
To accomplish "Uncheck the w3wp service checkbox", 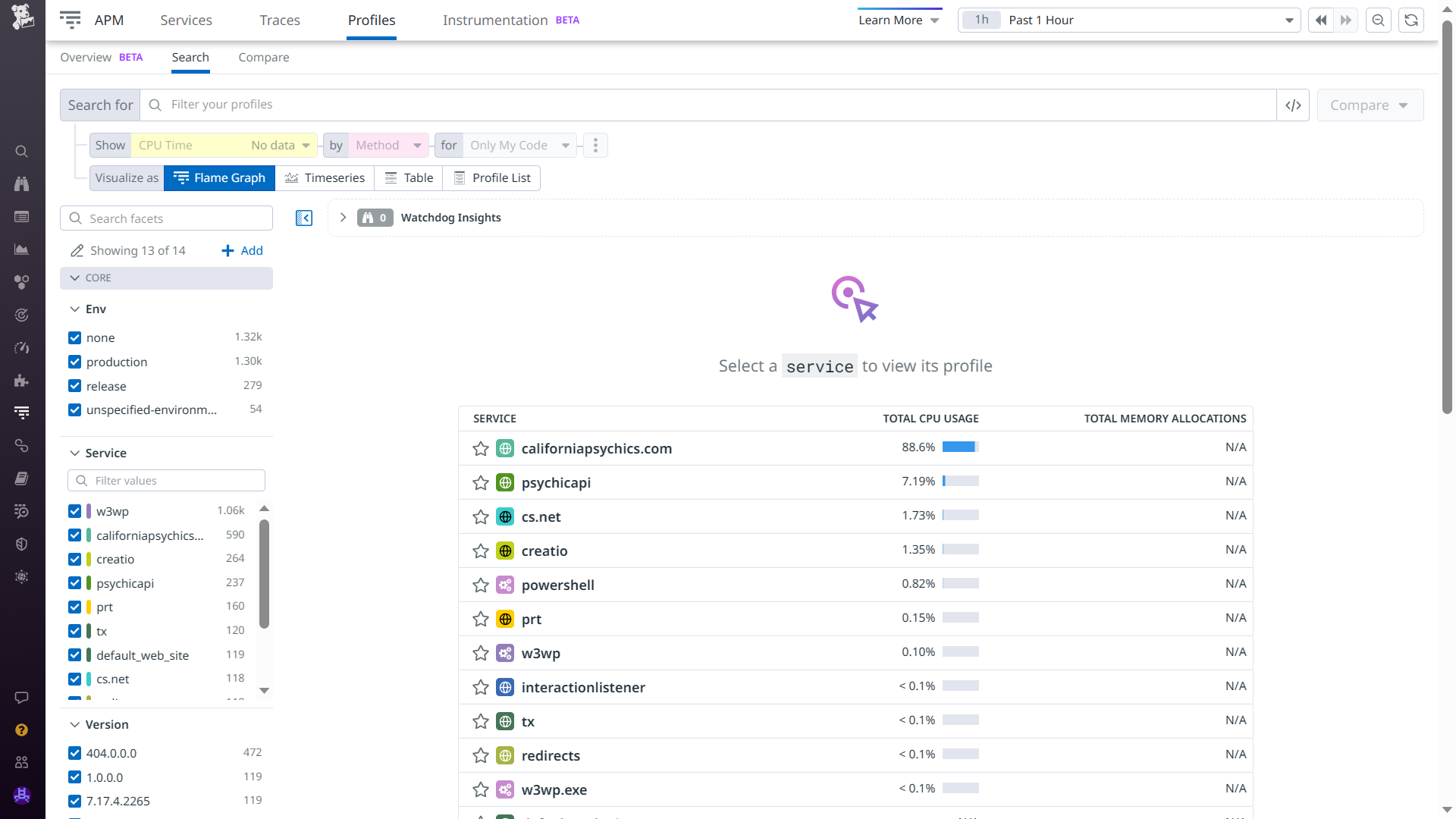I will click(x=75, y=511).
